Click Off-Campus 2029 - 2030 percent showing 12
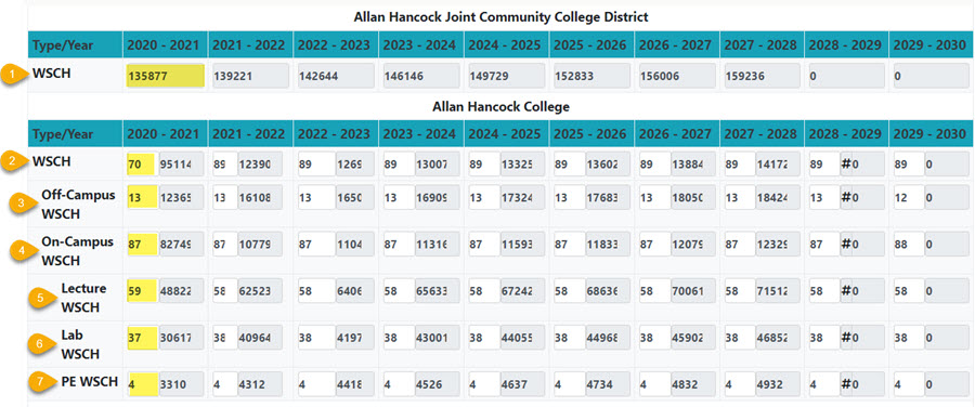Image resolution: width=977 pixels, height=408 pixels. point(909,197)
